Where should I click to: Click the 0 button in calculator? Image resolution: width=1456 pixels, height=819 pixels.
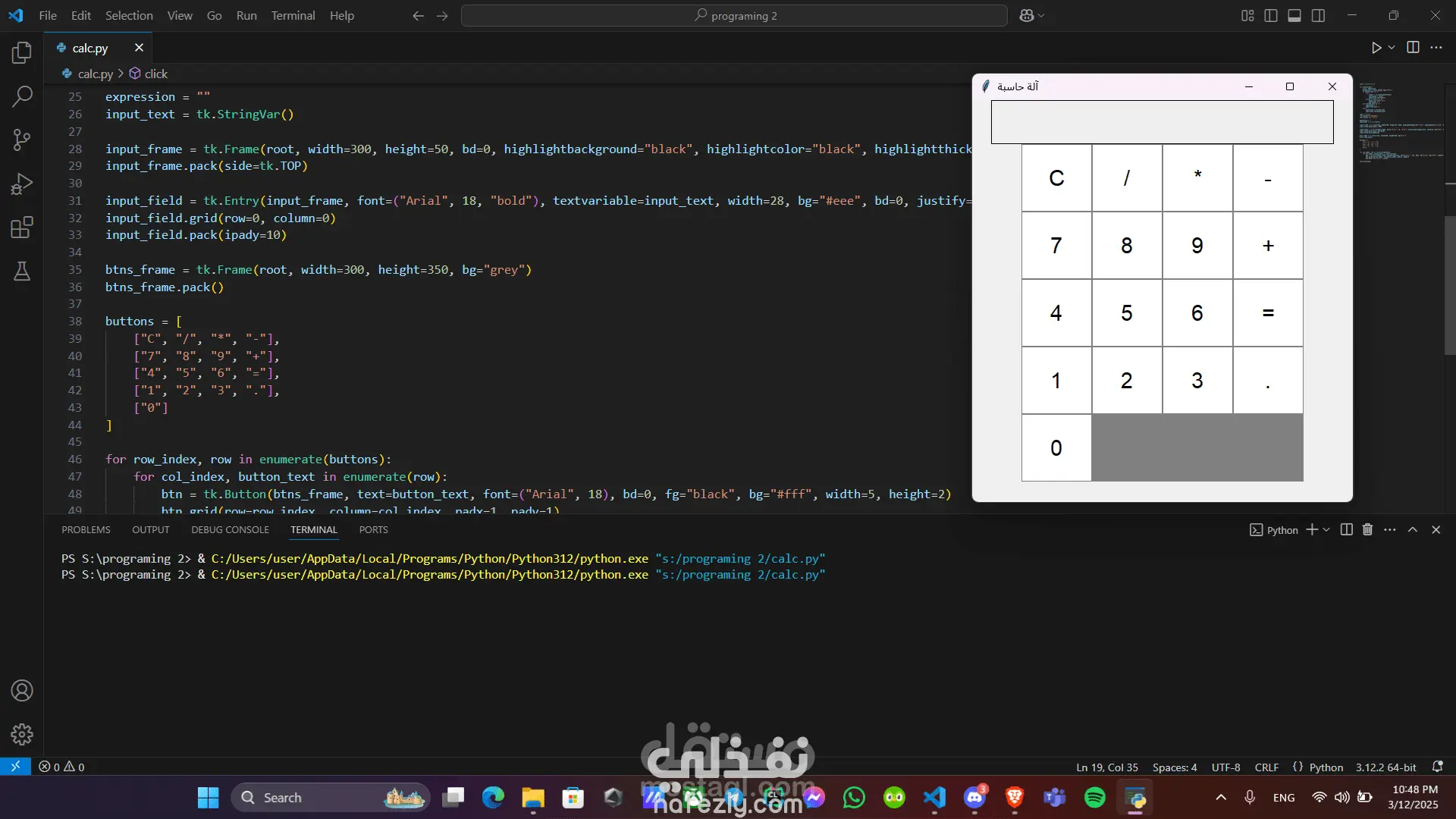pos(1056,448)
